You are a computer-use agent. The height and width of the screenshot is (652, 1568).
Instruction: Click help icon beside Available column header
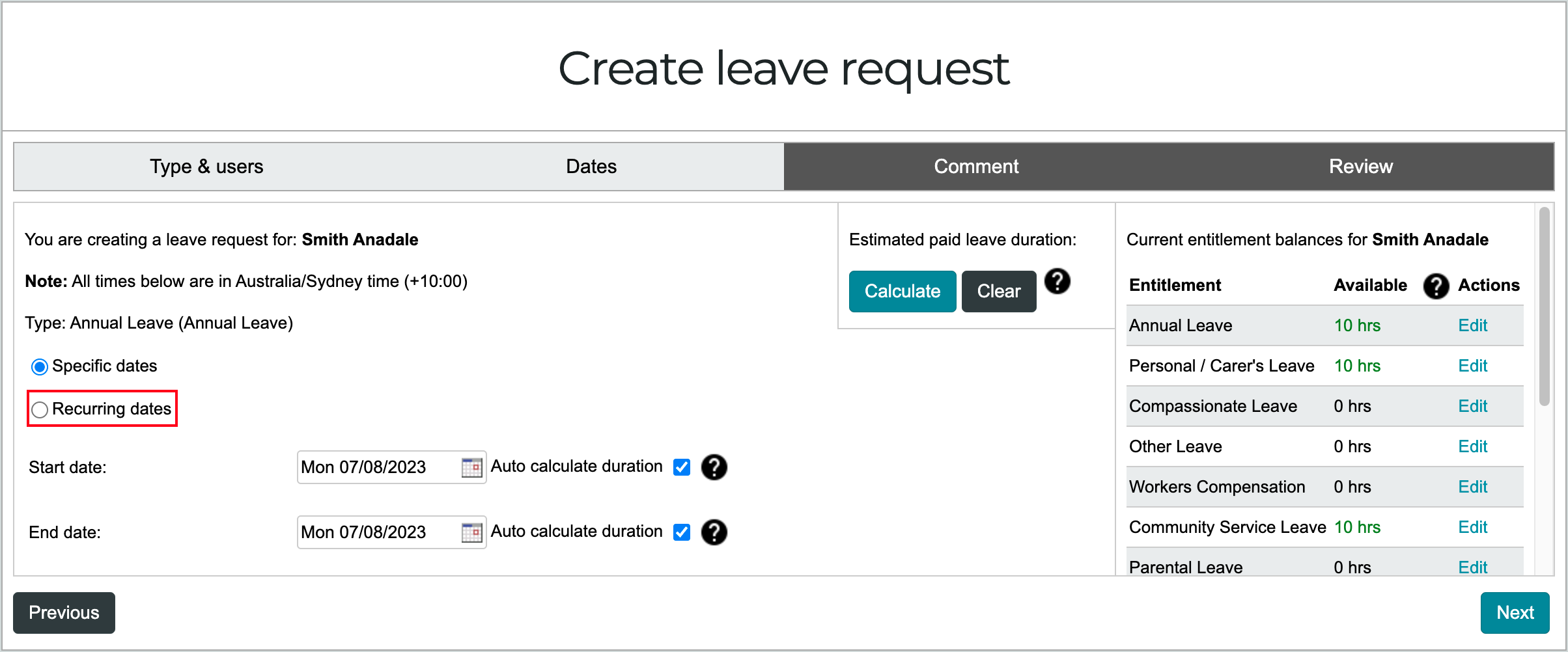tap(1436, 286)
